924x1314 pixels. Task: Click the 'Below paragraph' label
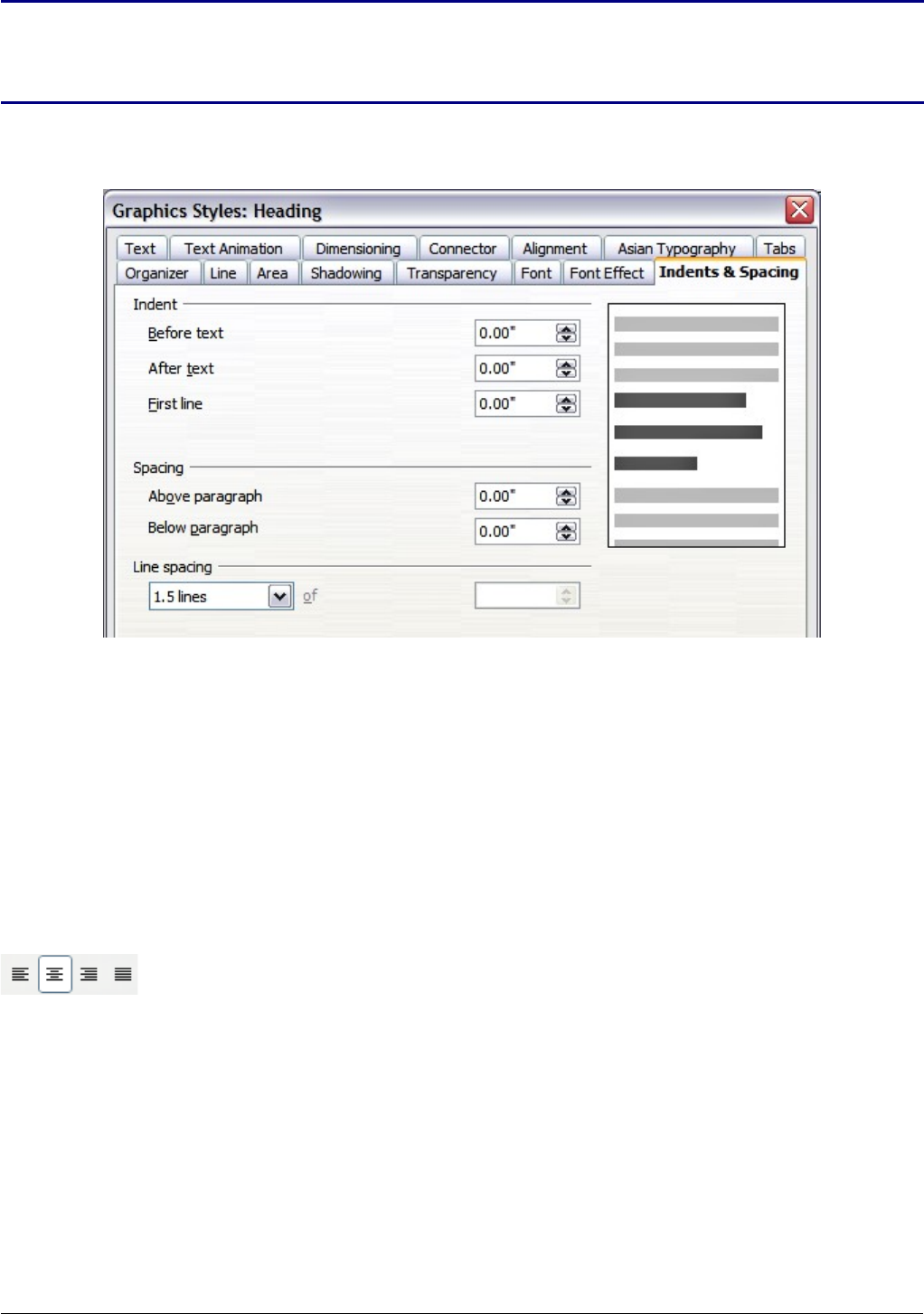click(203, 528)
